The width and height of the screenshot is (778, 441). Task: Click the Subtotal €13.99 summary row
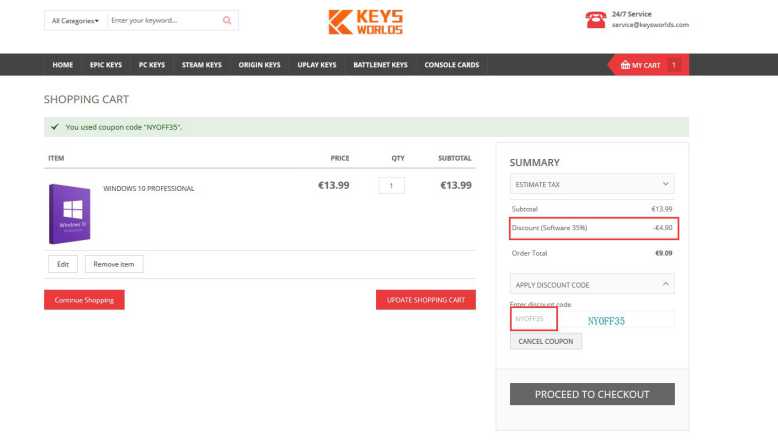592,209
